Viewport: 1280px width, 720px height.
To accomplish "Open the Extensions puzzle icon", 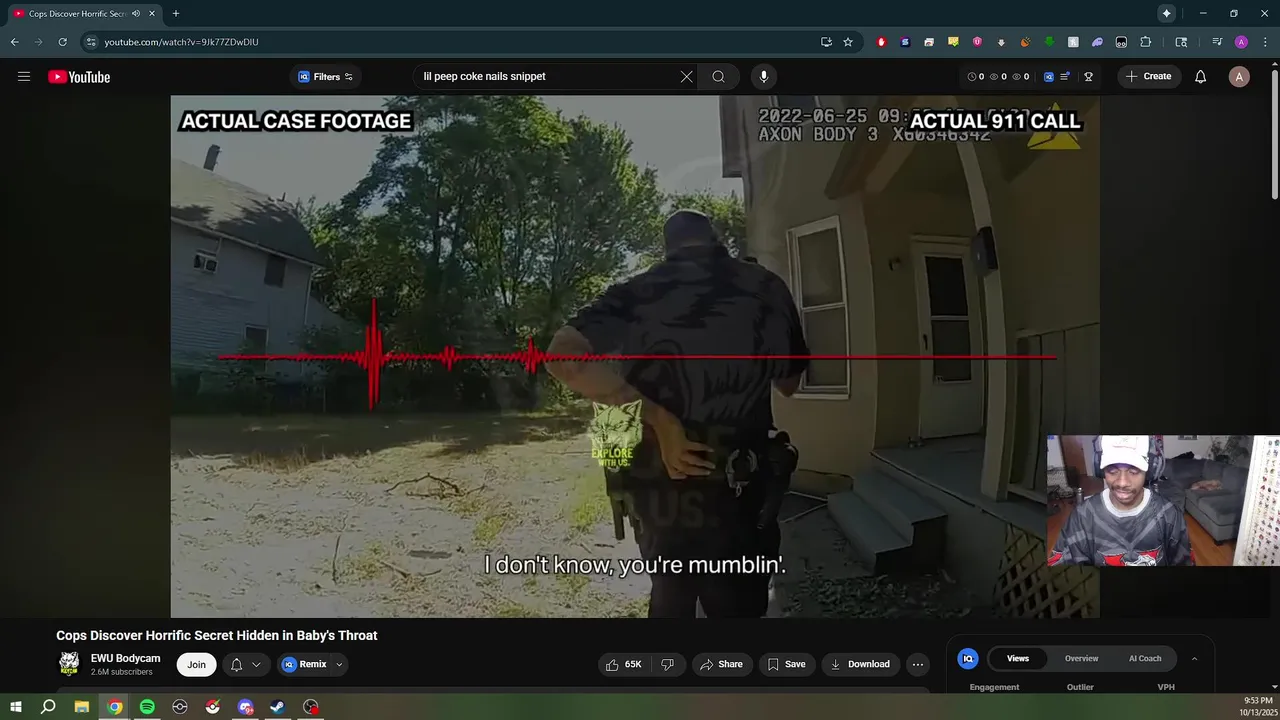I will point(1145,42).
